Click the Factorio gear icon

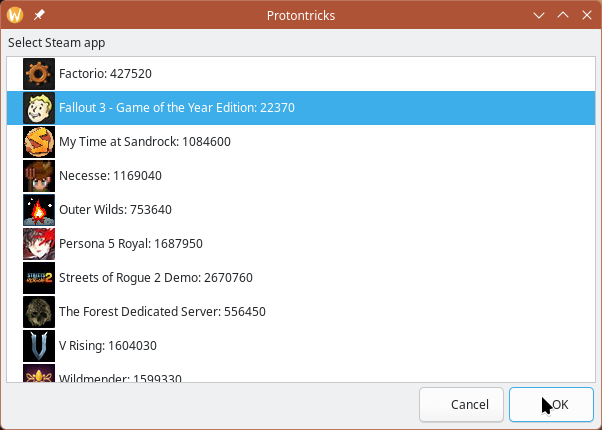tap(39, 74)
